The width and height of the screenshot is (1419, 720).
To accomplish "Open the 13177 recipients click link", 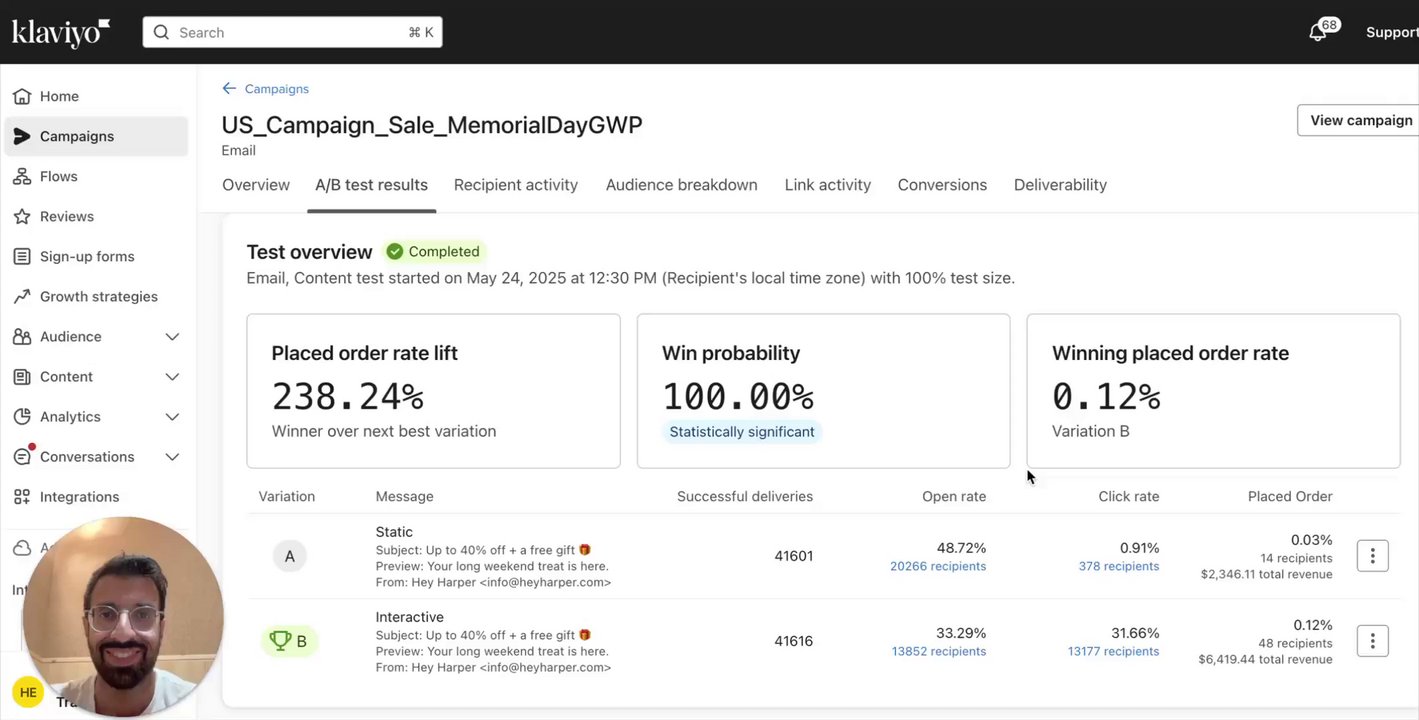I will coord(1113,652).
